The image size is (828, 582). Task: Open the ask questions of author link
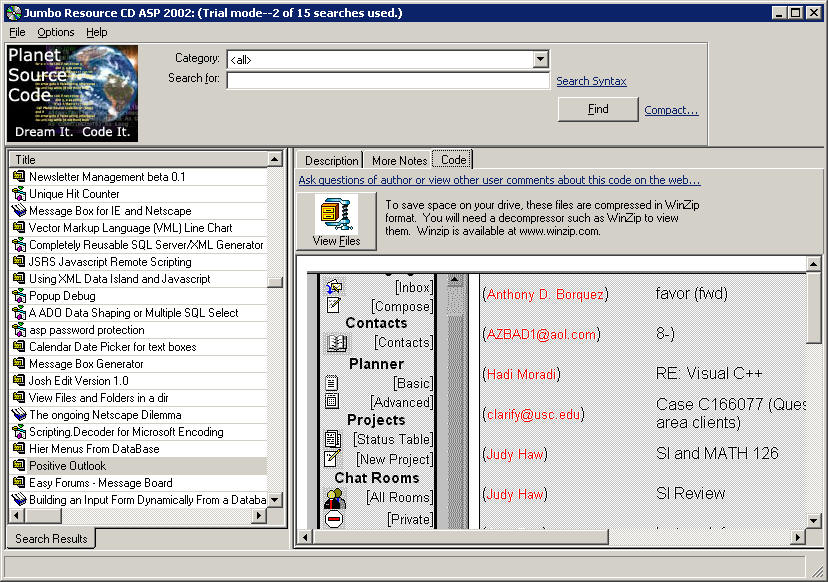[499, 180]
